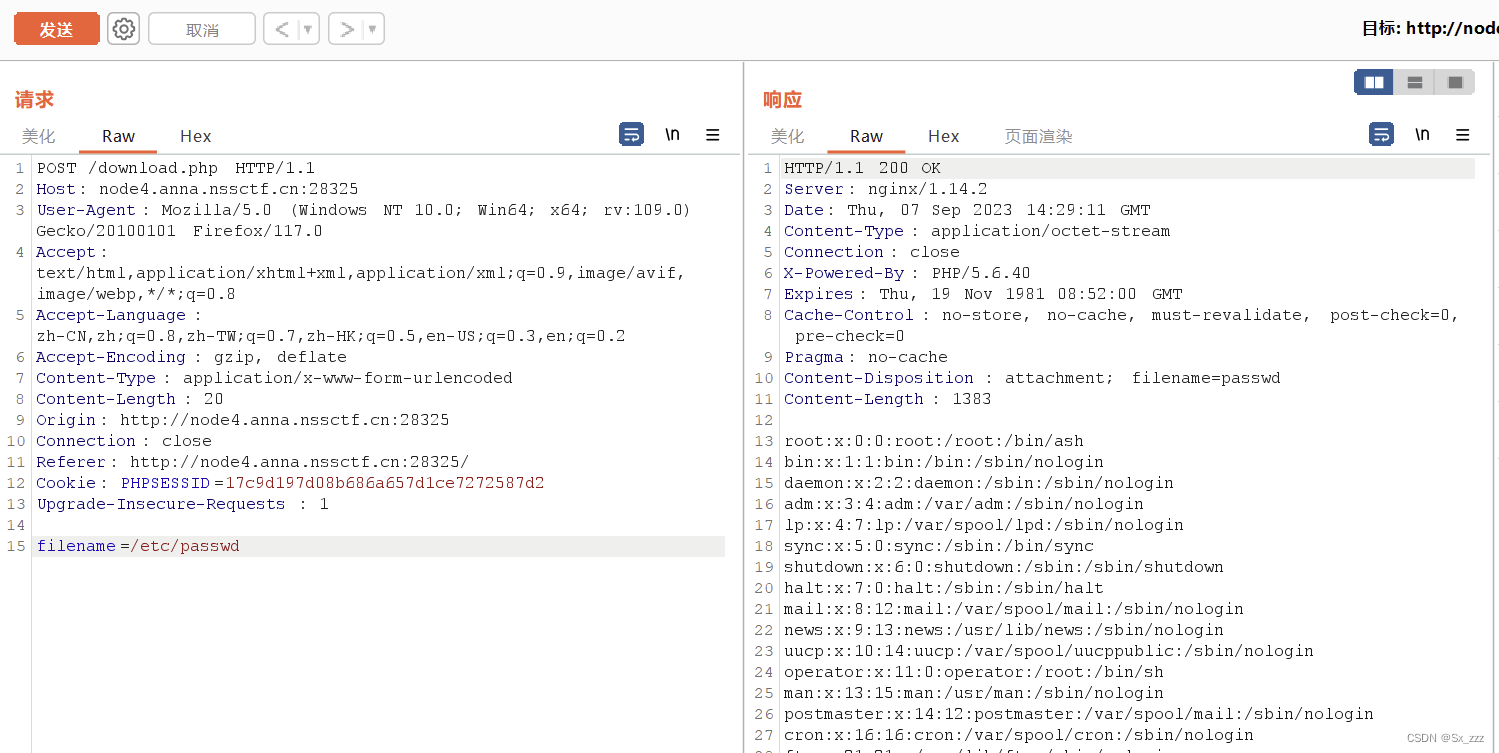Toggle word wrap icon in request panel
The image size is (1499, 753).
(x=631, y=135)
